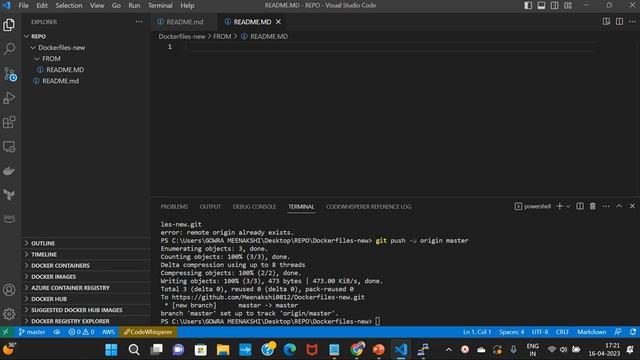Click CodeWhisperer status bar button
Screen dimensions: 640x360
[148, 332]
